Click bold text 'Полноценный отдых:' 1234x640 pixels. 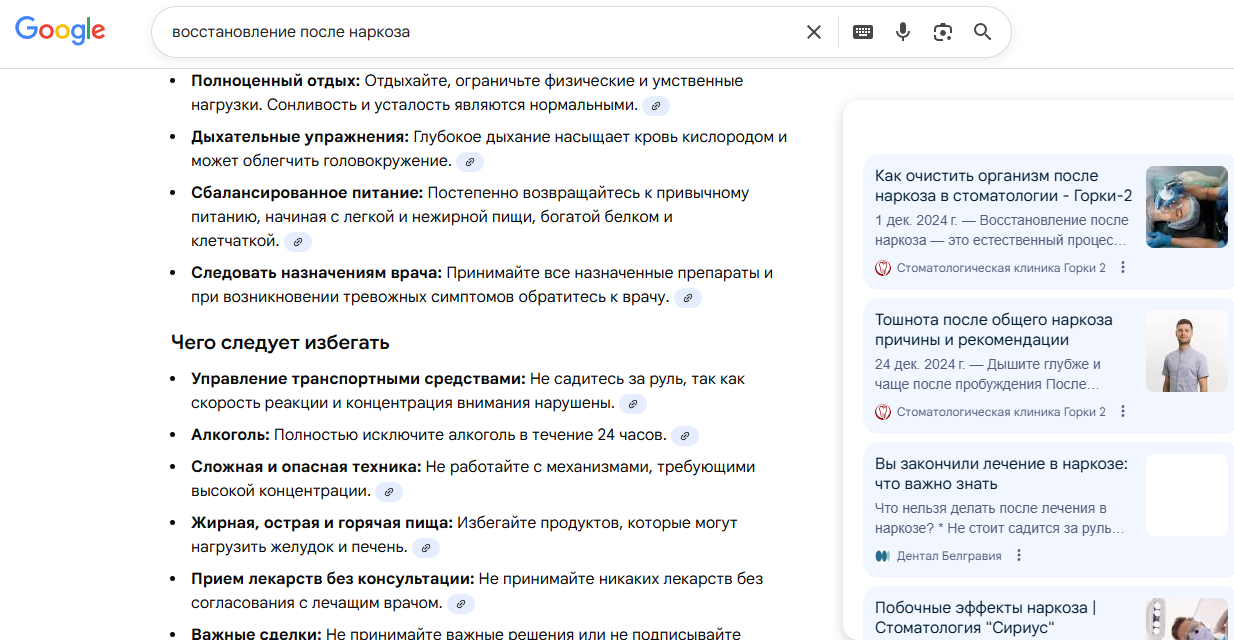pos(276,81)
